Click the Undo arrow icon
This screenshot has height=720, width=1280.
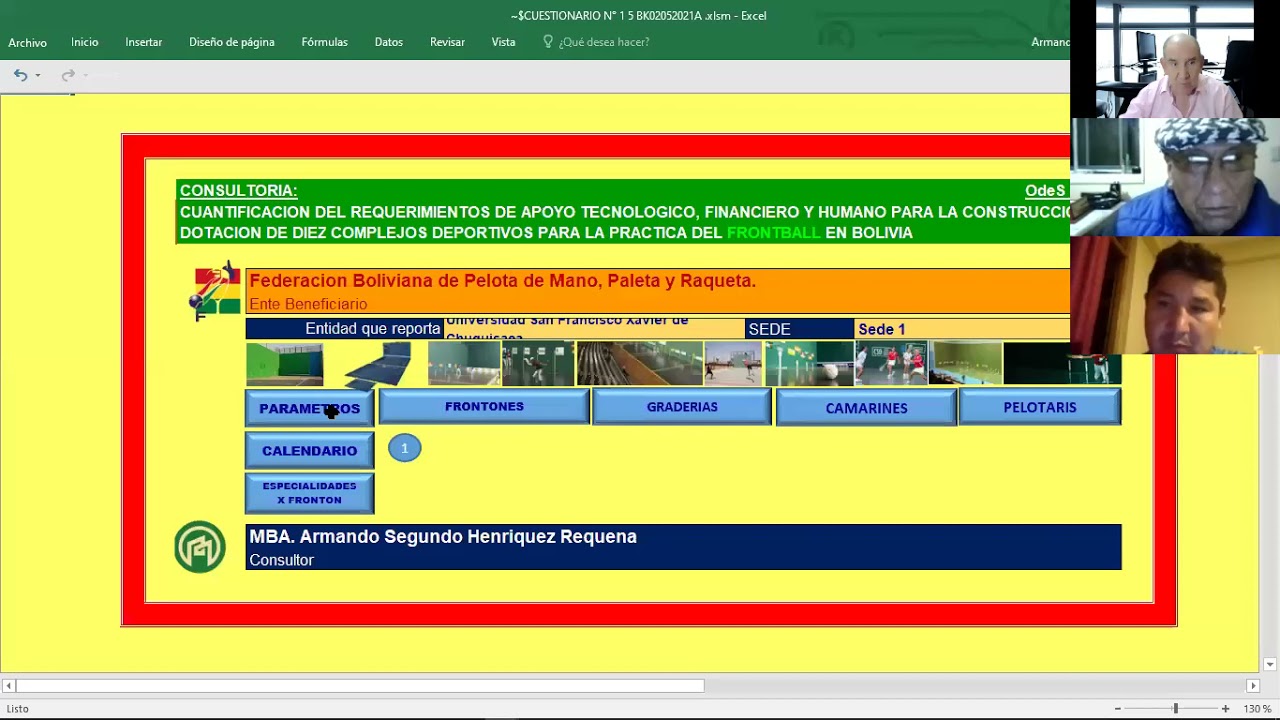pyautogui.click(x=19, y=75)
